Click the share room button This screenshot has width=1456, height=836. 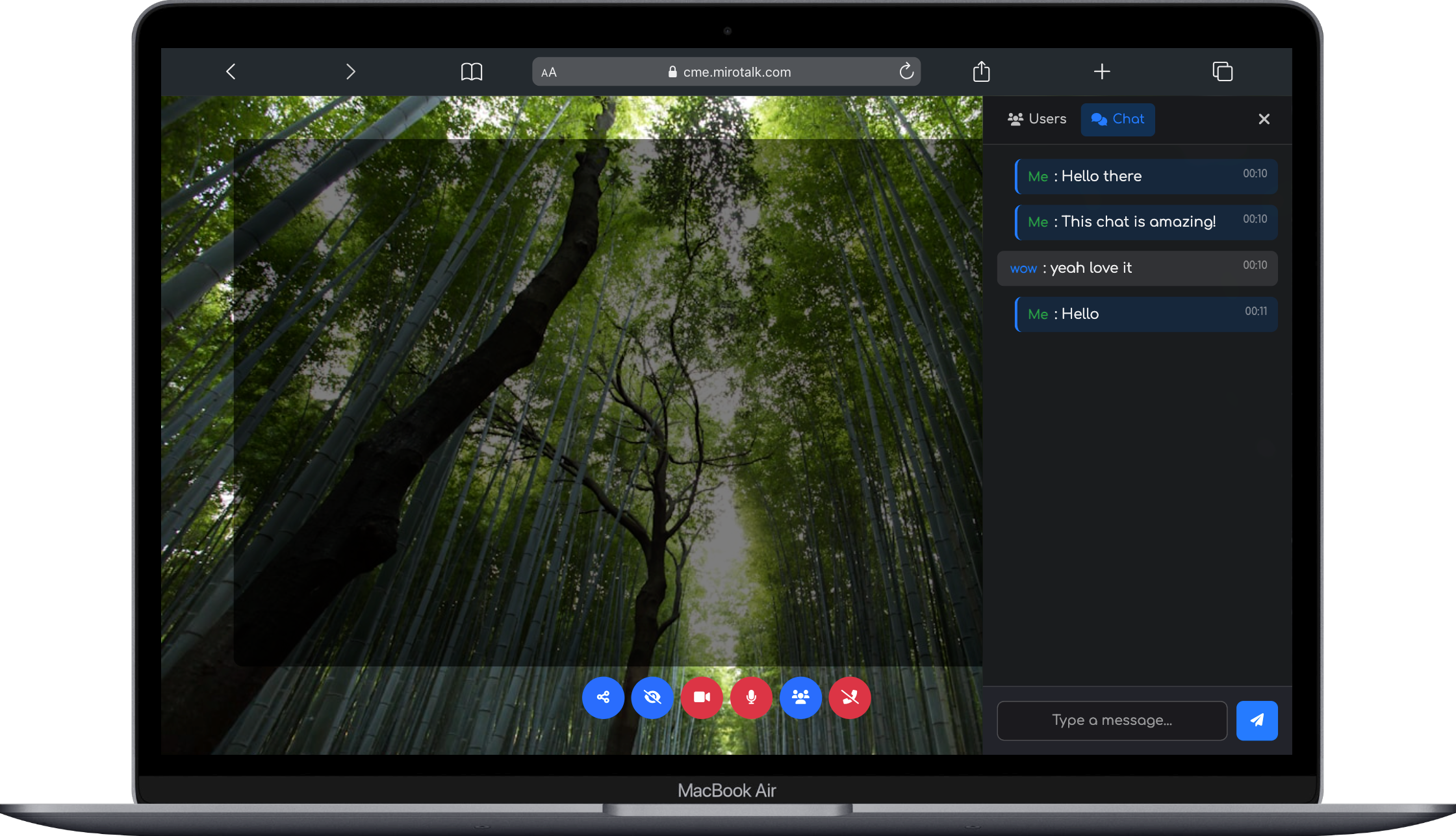603,697
